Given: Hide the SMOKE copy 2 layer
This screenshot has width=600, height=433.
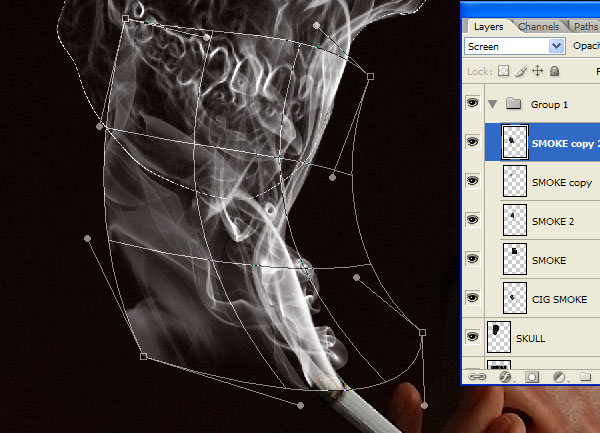Looking at the screenshot, I should (473, 142).
